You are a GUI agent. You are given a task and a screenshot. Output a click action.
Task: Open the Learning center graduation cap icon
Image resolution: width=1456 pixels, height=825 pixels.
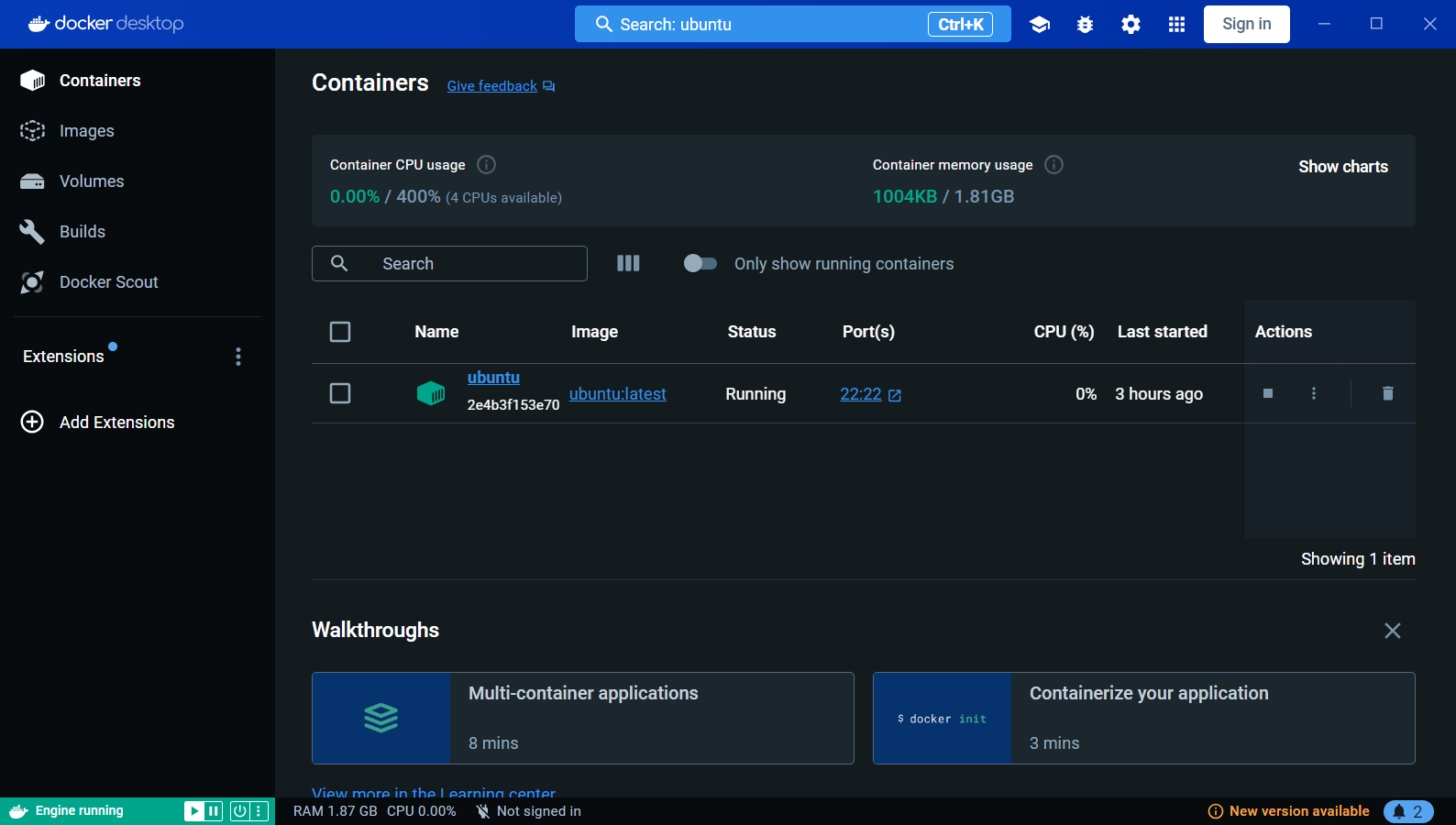1039,25
